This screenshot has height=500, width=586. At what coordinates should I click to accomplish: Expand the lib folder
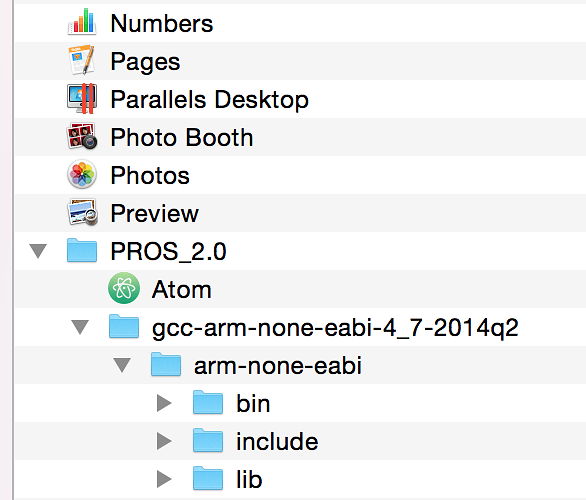point(164,479)
